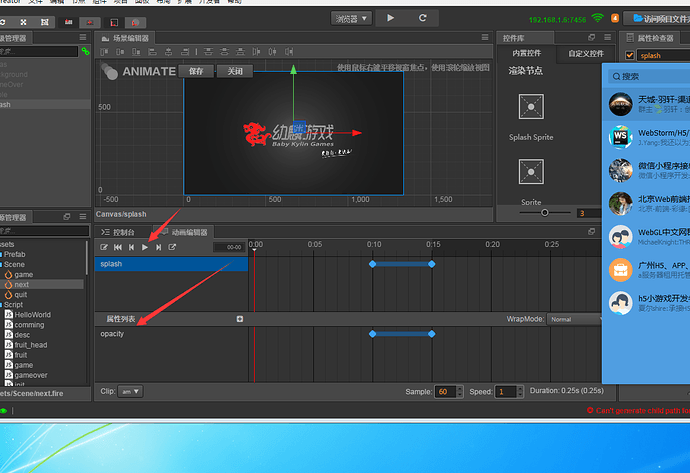Save the animation with 保存 button
Screen dimensions: 690x473
pos(196,71)
